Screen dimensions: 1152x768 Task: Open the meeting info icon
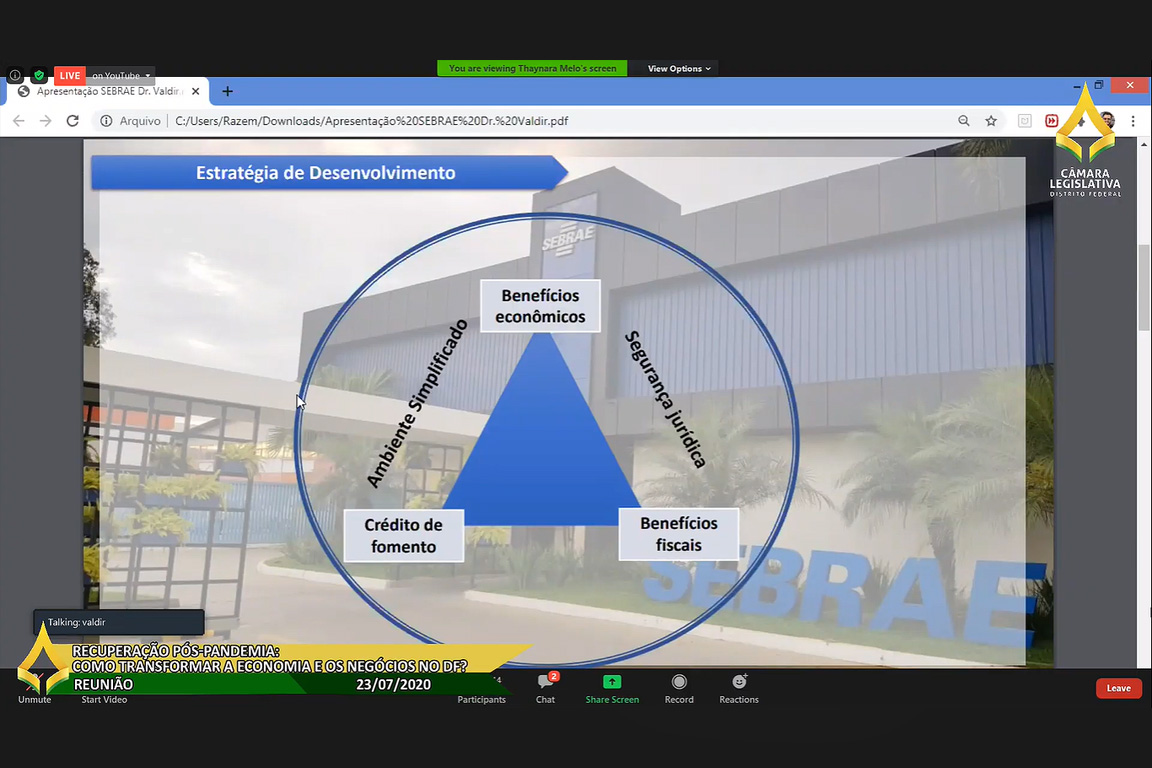[15, 75]
